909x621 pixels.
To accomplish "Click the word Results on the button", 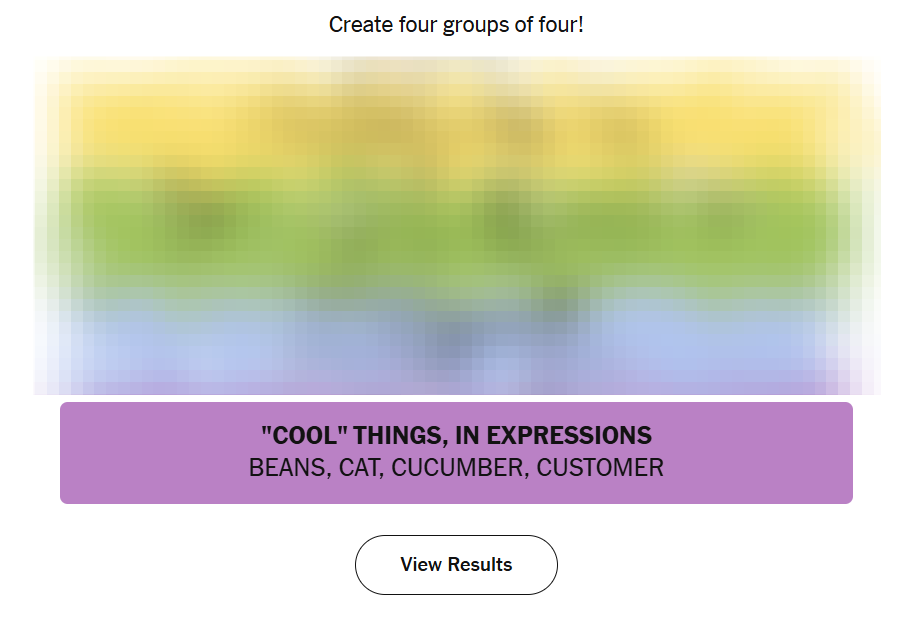I will 480,565.
